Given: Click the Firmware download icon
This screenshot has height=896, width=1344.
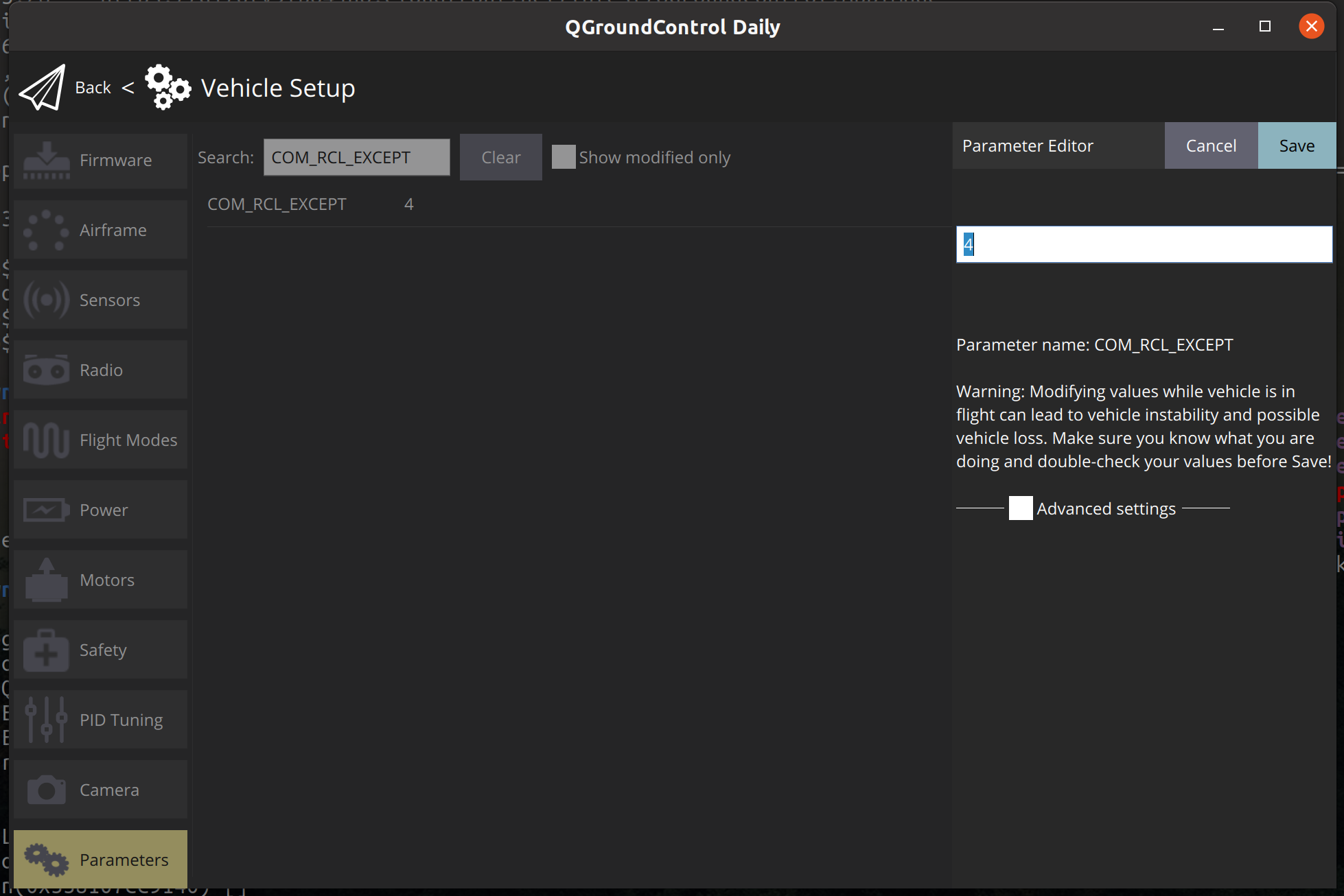Looking at the screenshot, I should [x=46, y=161].
